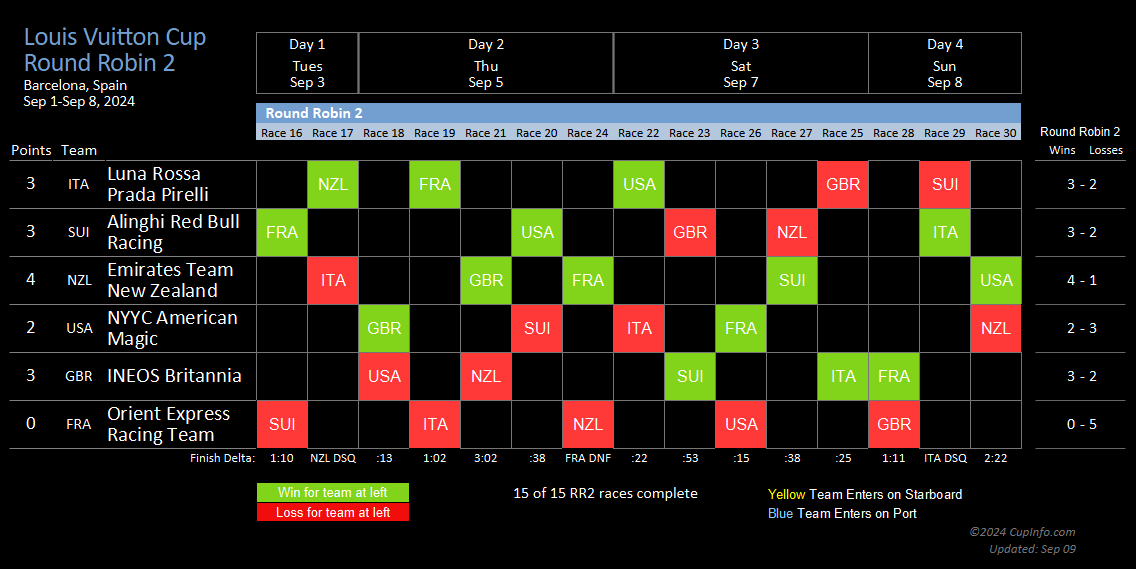
Task: Select the Race 21 column header
Action: coord(485,133)
